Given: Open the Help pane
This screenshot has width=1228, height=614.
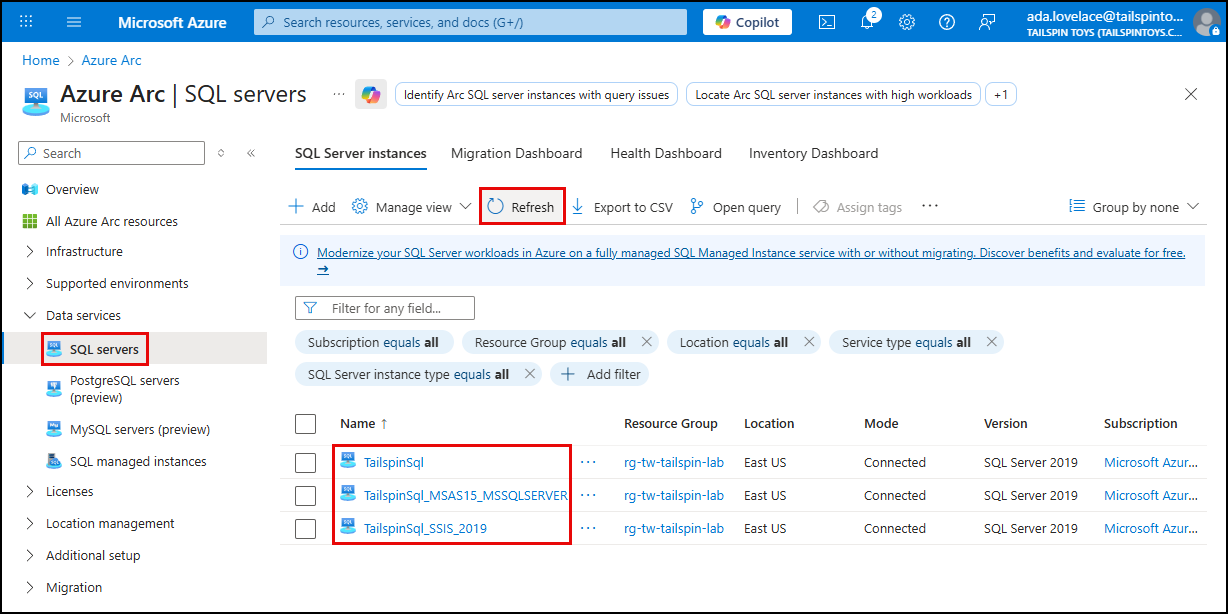Looking at the screenshot, I should click(x=946, y=21).
